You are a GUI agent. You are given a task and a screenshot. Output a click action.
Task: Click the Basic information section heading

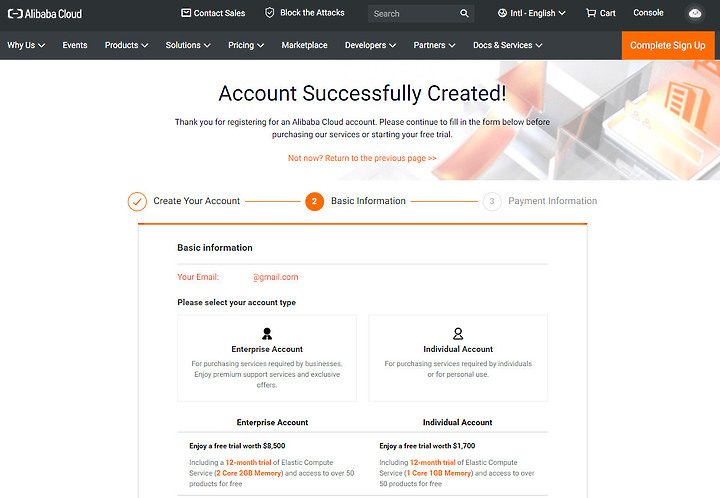pos(215,247)
